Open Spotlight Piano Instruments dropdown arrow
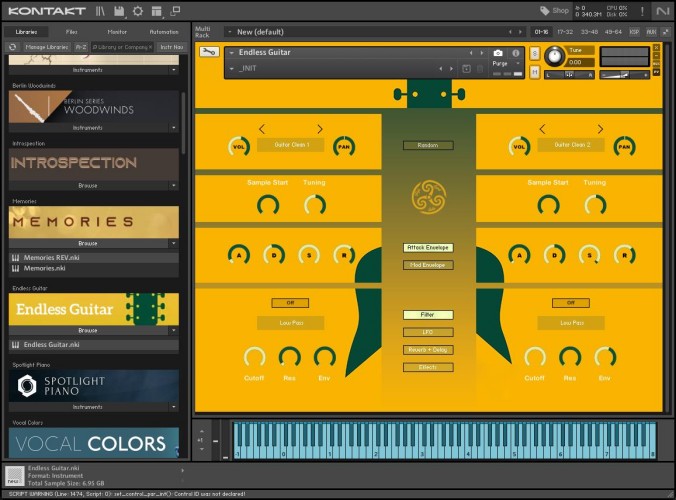676x500 pixels. [x=174, y=406]
